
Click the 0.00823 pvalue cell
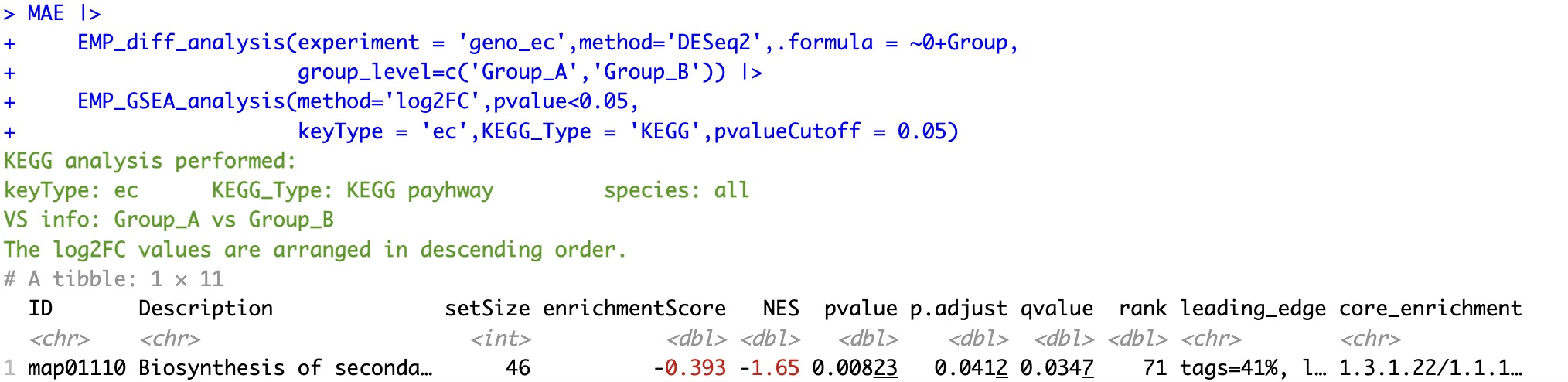(854, 367)
